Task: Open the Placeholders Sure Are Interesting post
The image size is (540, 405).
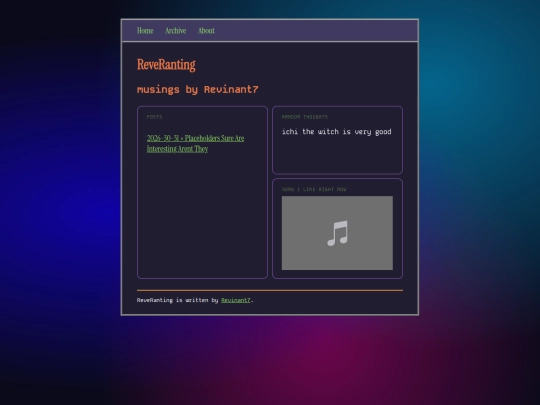Action: 195,143
